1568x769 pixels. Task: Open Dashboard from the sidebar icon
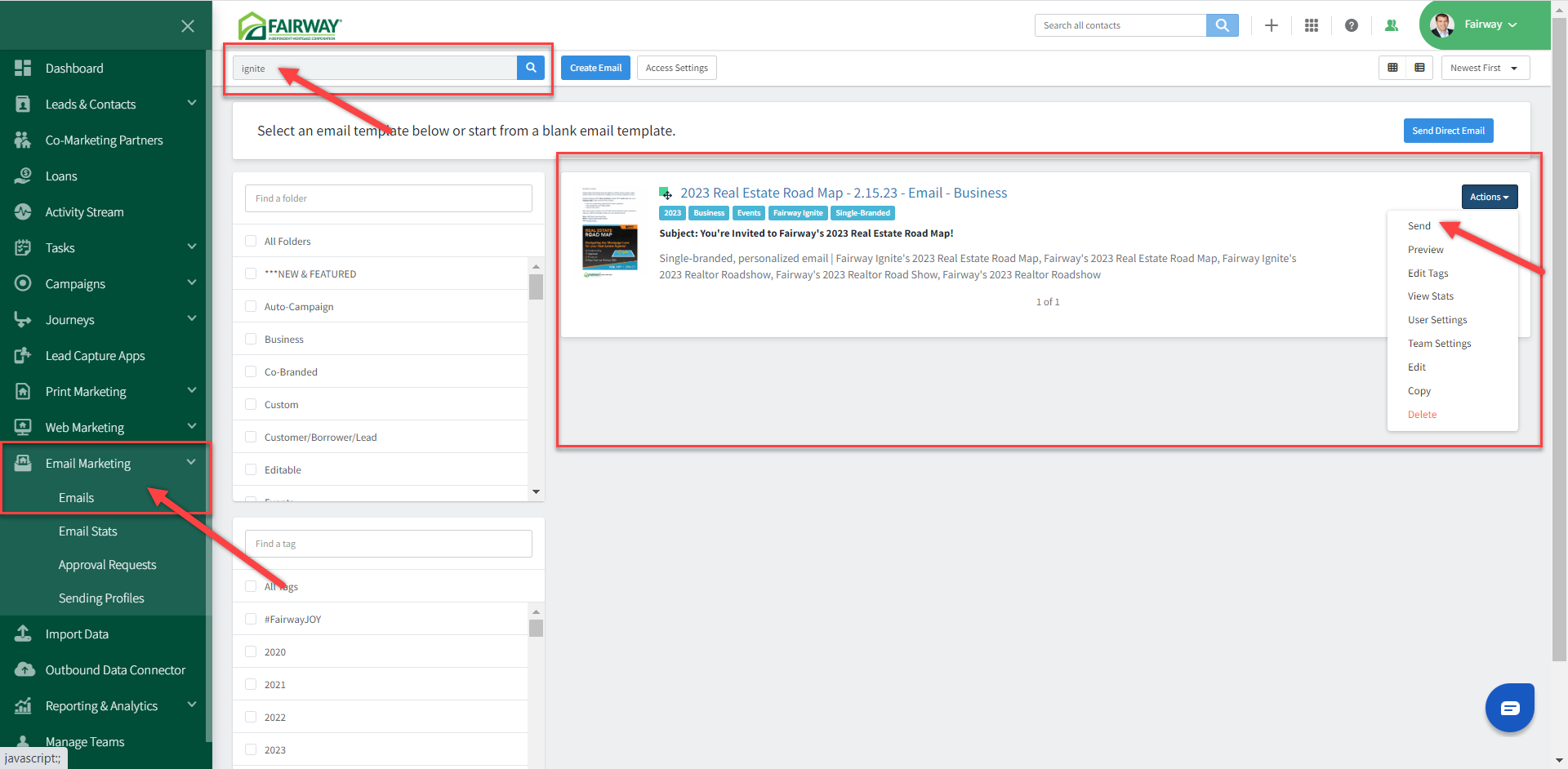pyautogui.click(x=23, y=69)
